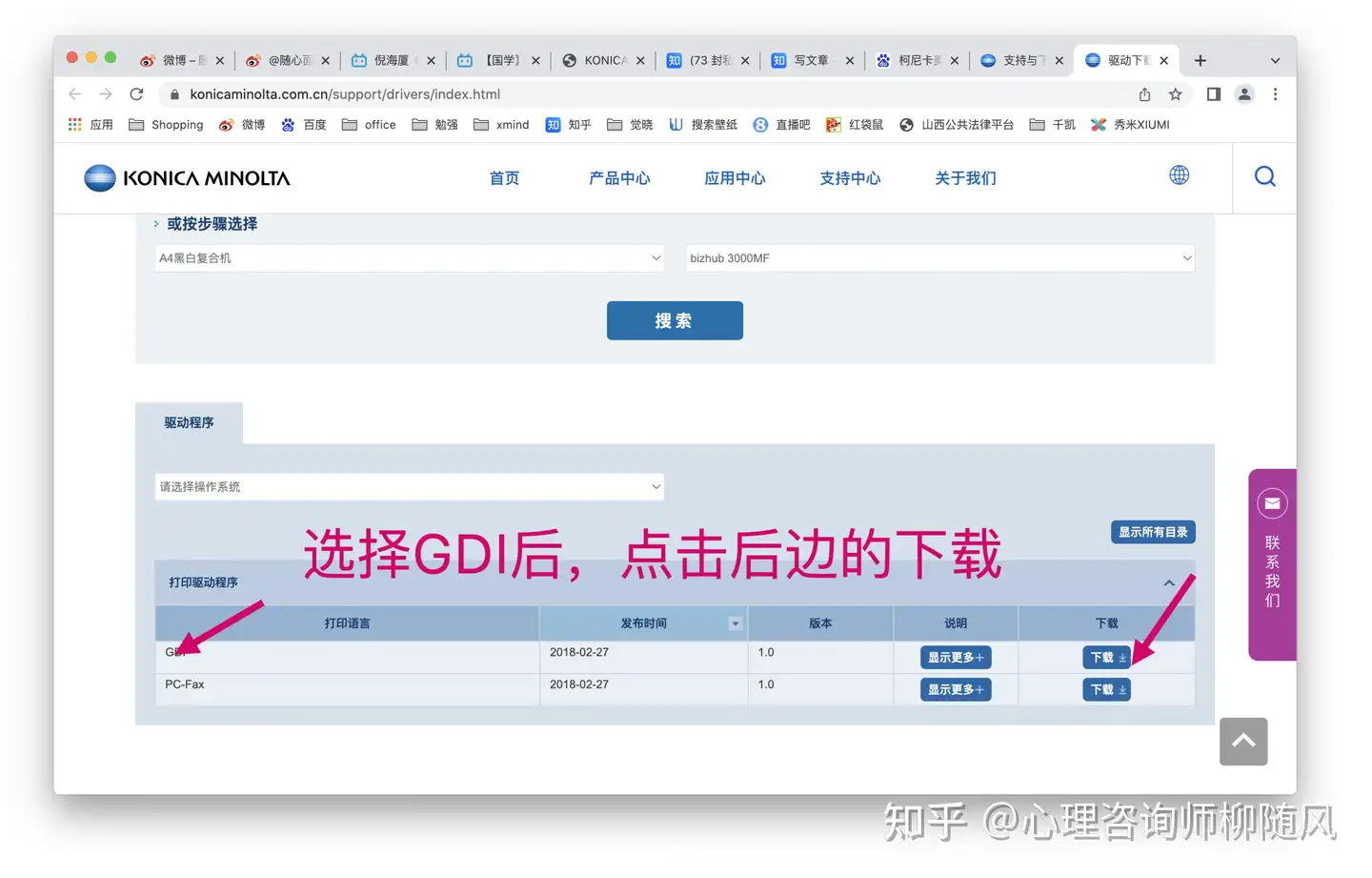Open the bizhub 3000MF model dropdown
This screenshot has width=1372, height=878.
940,258
